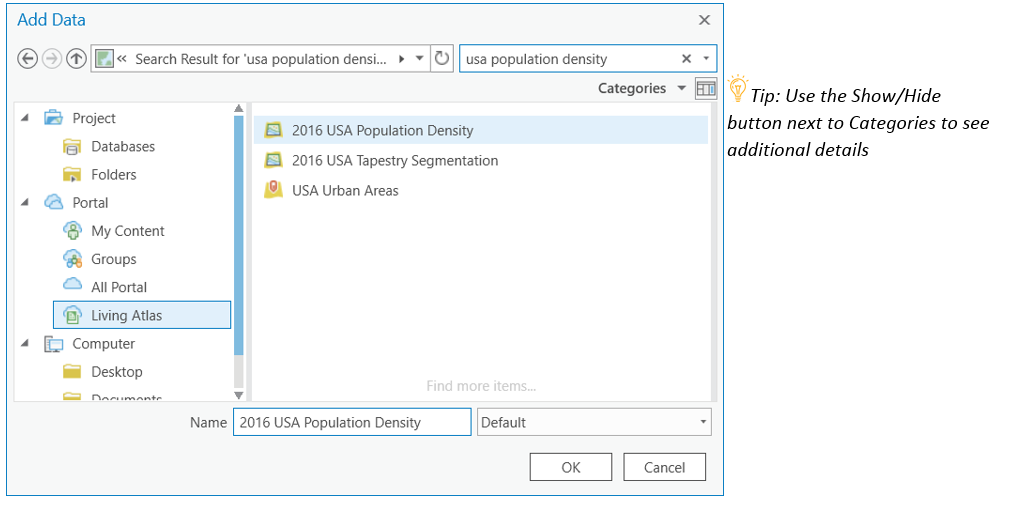Clear the search box with the X

(686, 59)
